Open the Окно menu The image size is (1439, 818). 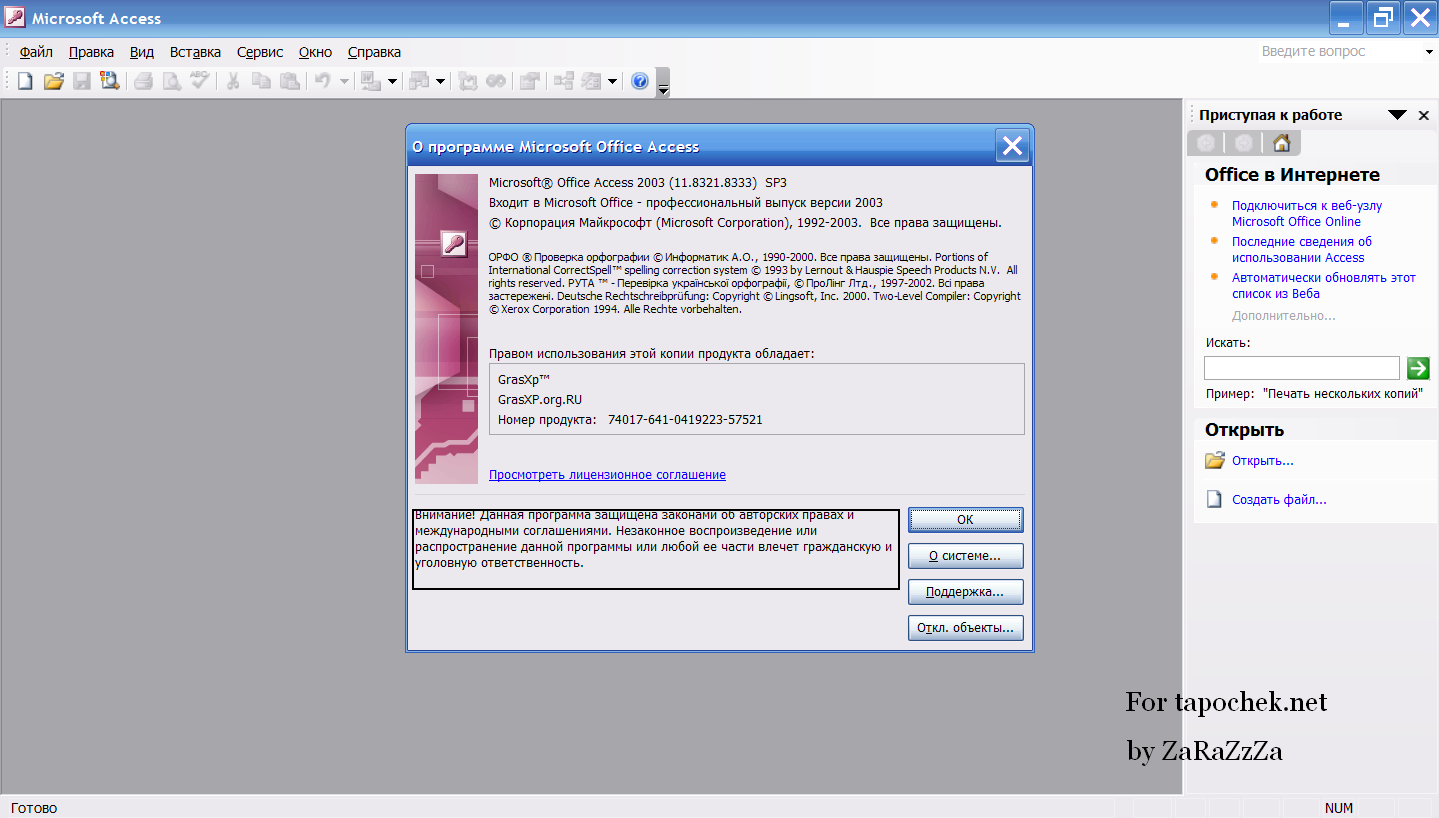click(315, 52)
